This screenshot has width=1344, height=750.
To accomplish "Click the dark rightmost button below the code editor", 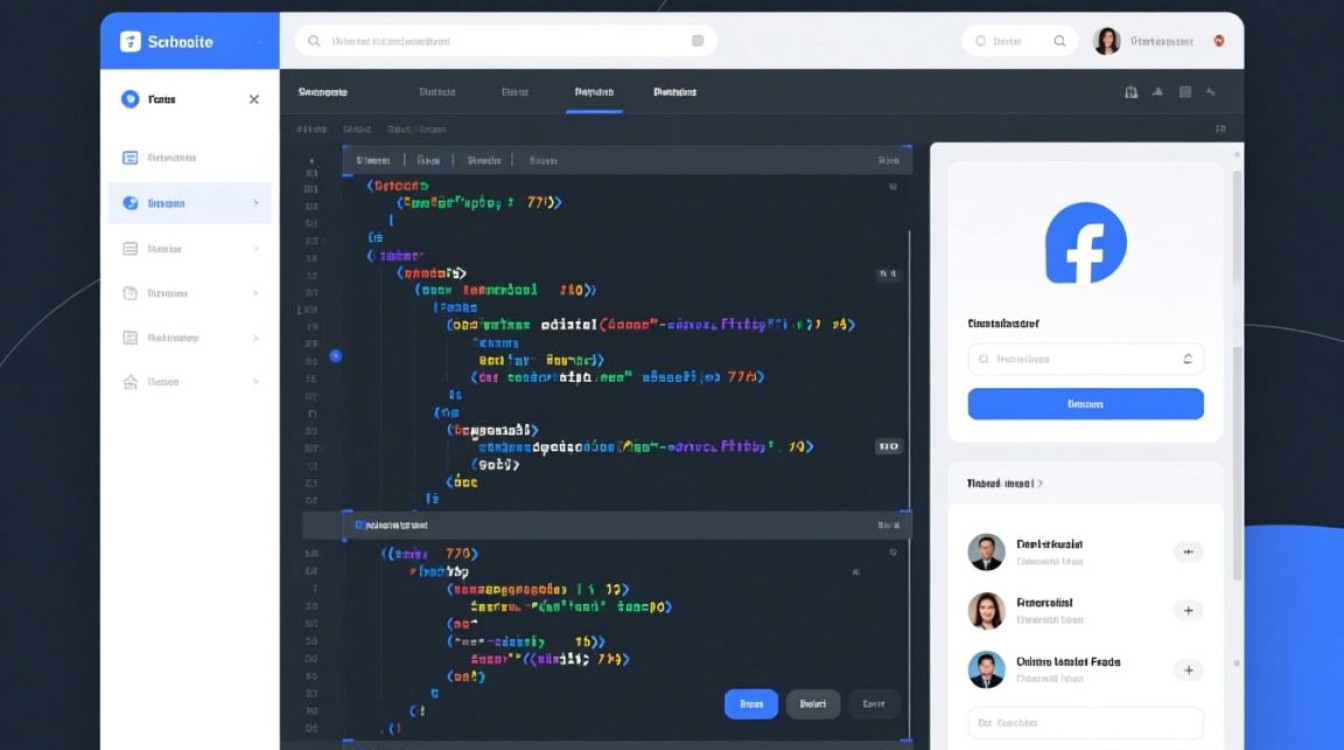I will click(874, 704).
